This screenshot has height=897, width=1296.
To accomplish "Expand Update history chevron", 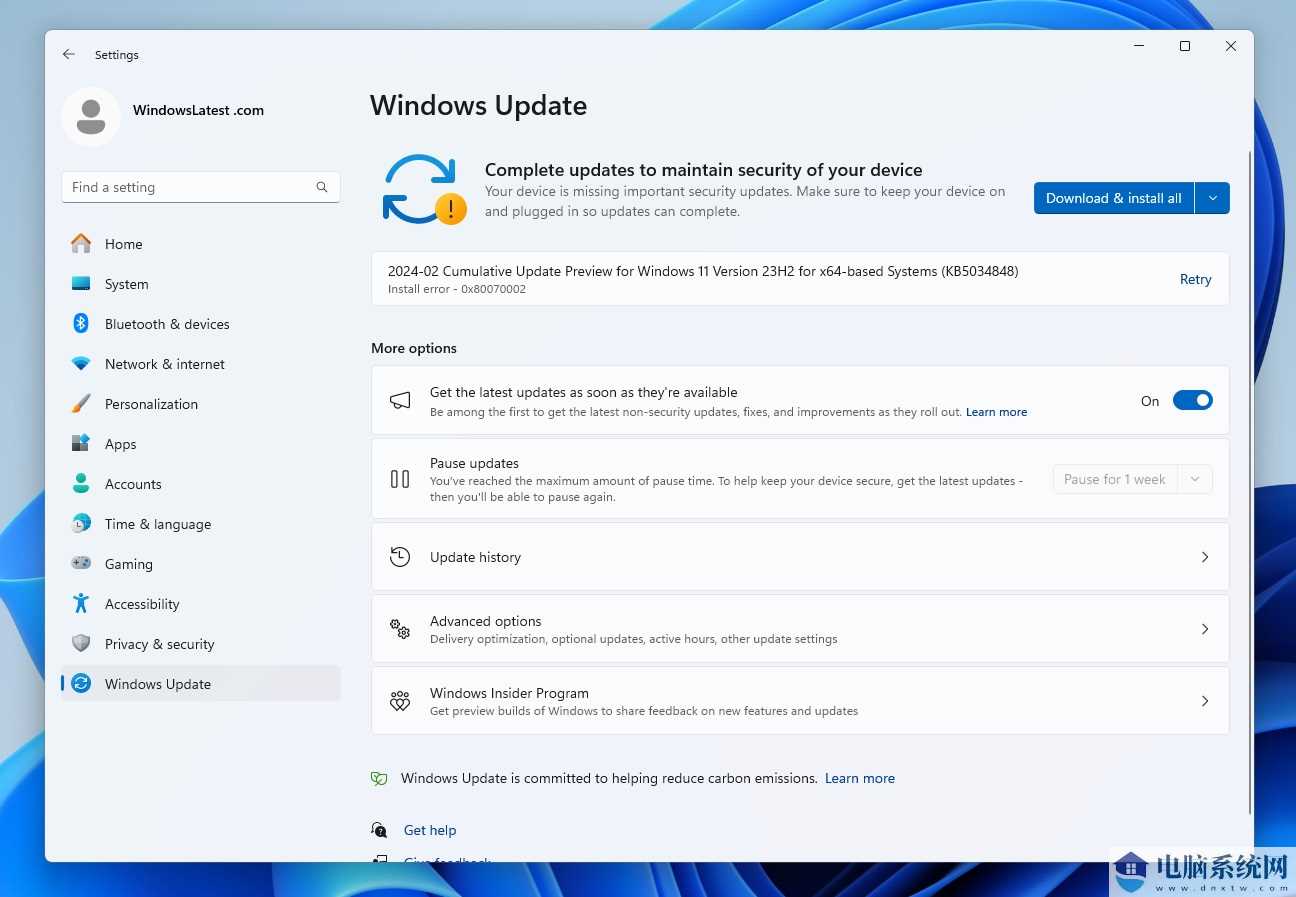I will click(1205, 557).
